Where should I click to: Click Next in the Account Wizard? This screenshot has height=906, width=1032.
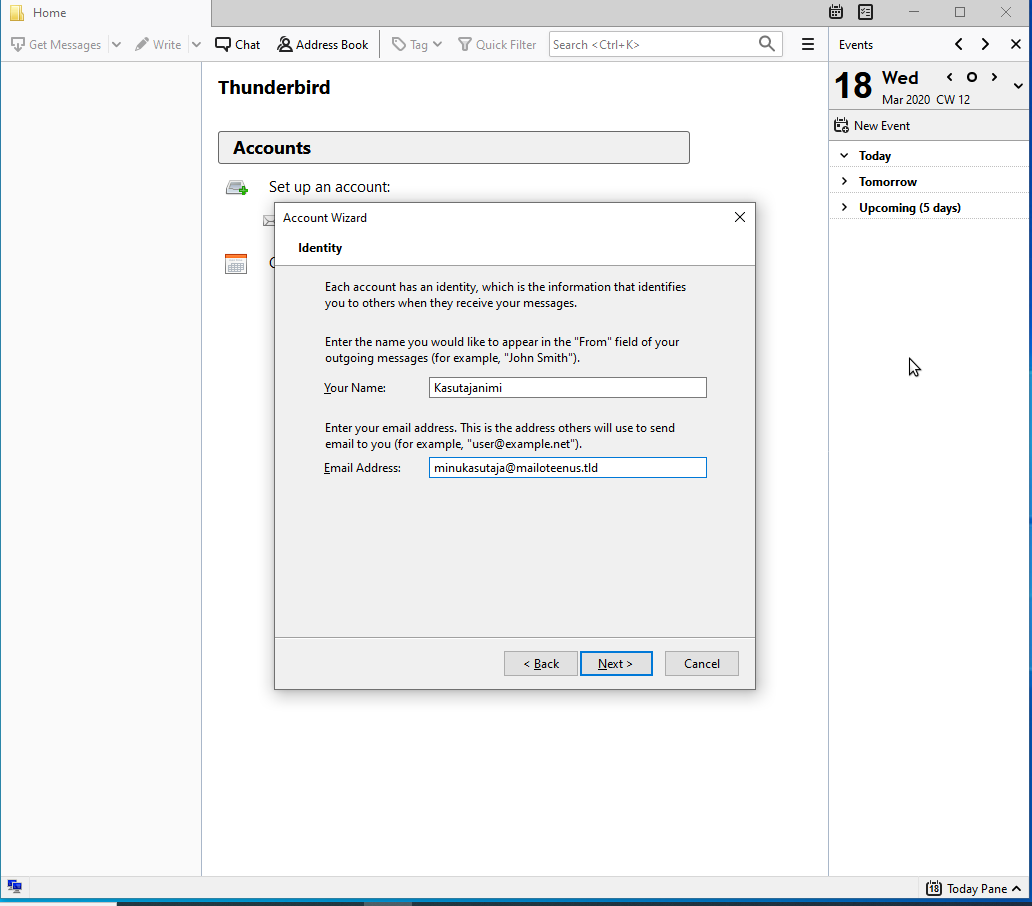(x=616, y=664)
